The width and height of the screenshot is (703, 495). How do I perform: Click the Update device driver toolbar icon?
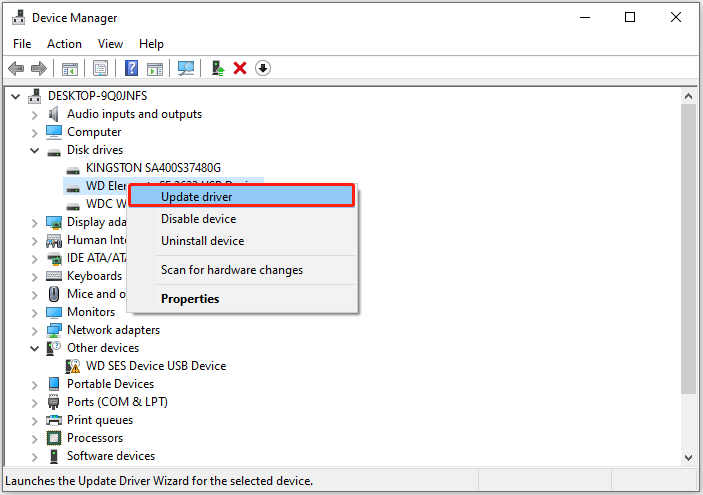(x=218, y=69)
